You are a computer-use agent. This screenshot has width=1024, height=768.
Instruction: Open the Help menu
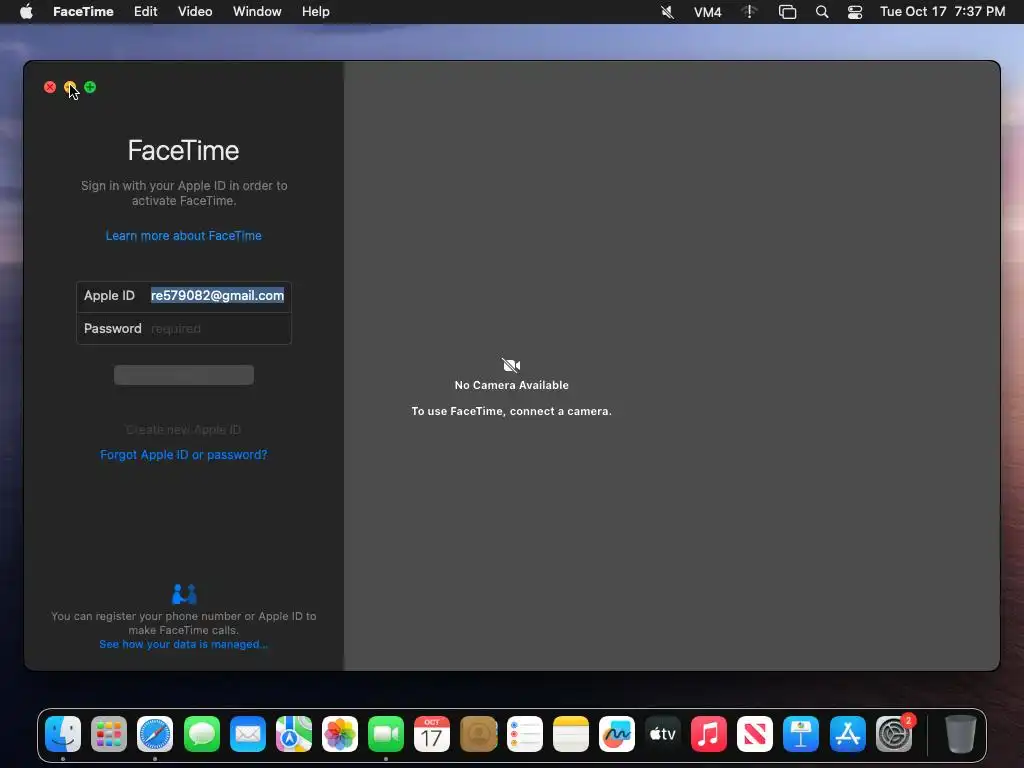point(315,12)
